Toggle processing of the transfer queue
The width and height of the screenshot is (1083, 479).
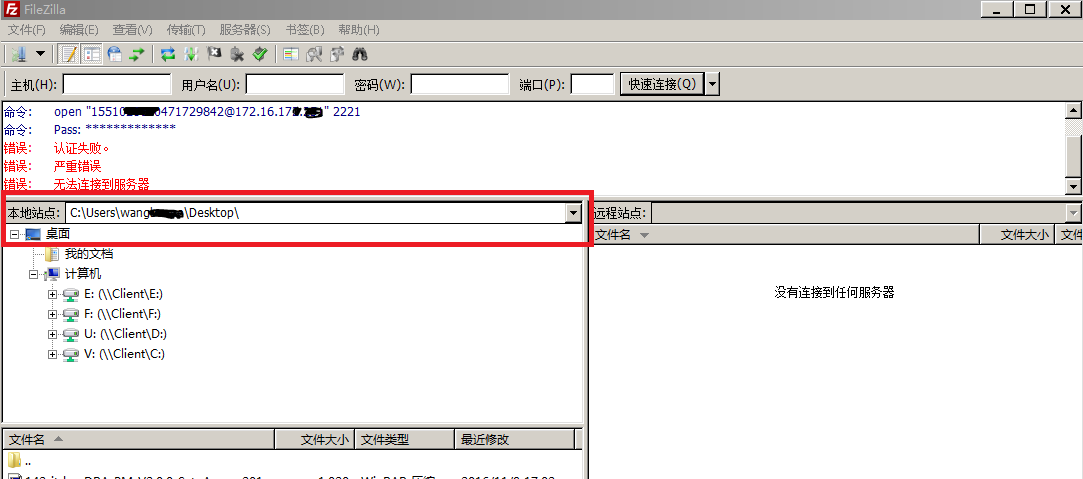coord(191,54)
